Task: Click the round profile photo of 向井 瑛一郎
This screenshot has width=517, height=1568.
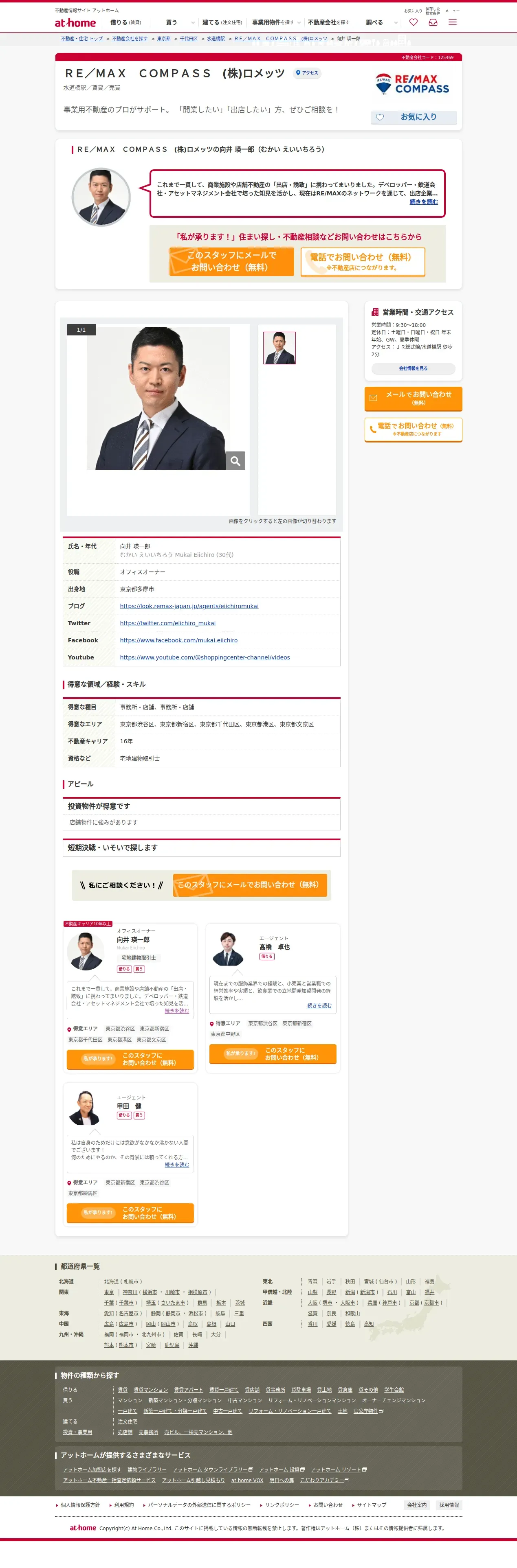Action: point(101,197)
